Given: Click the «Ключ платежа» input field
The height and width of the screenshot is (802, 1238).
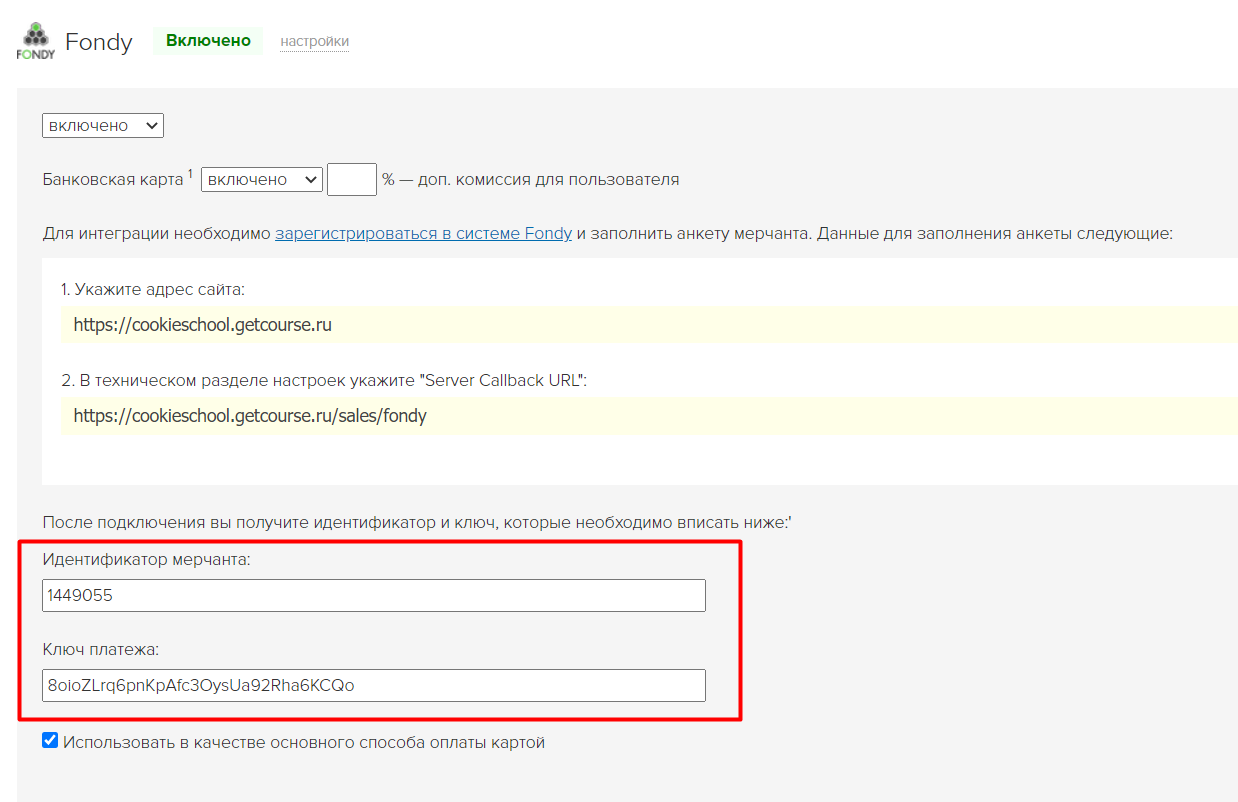Looking at the screenshot, I should [x=374, y=685].
